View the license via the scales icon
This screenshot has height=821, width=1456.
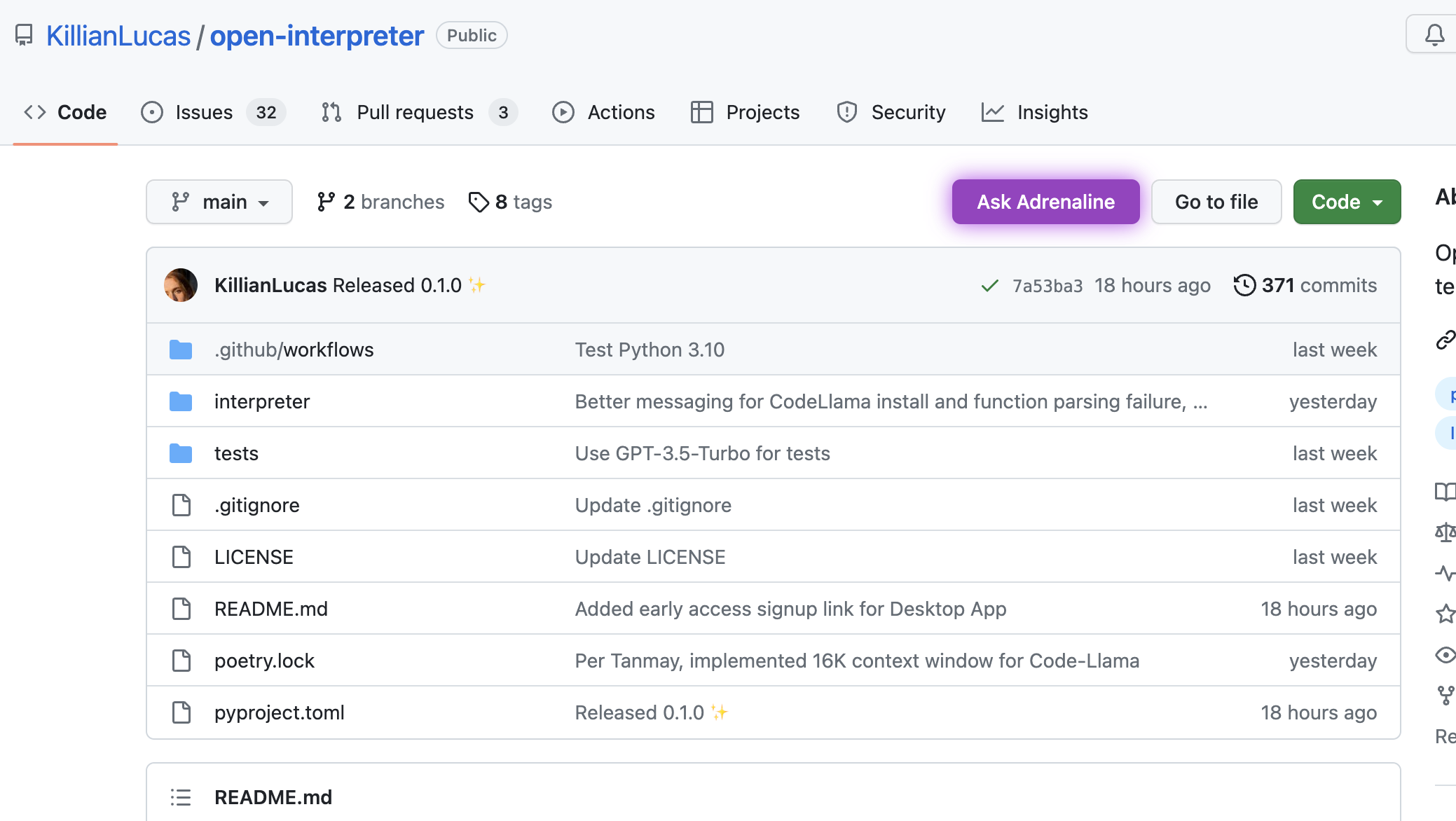click(x=1445, y=532)
